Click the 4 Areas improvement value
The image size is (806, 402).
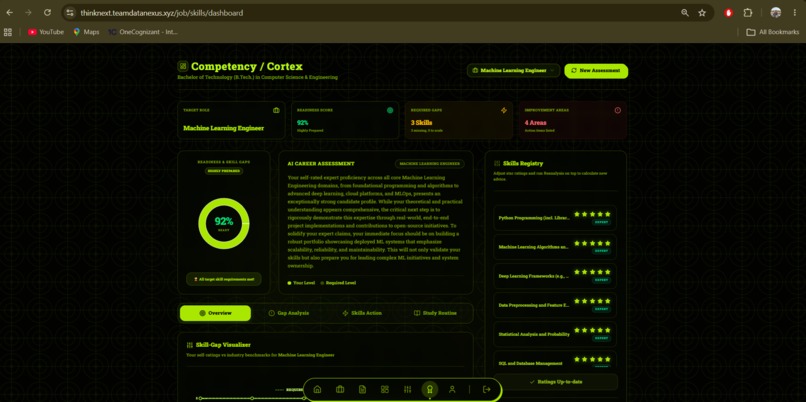click(535, 123)
